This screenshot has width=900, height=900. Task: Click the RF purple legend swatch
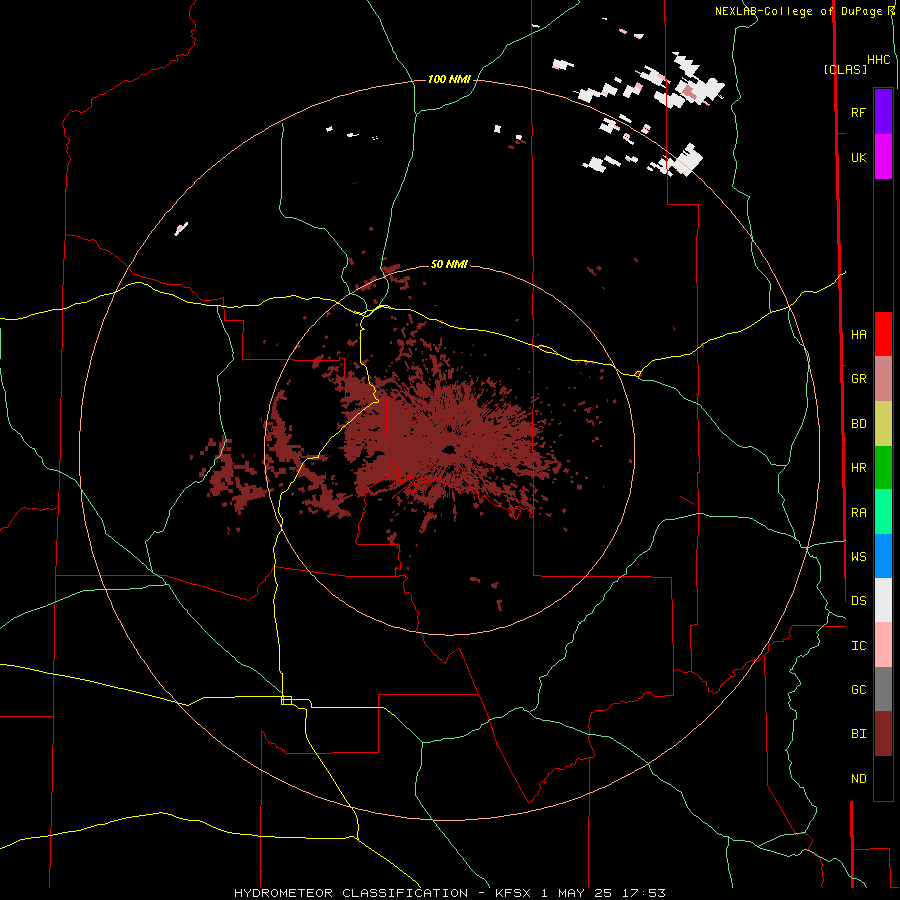883,112
